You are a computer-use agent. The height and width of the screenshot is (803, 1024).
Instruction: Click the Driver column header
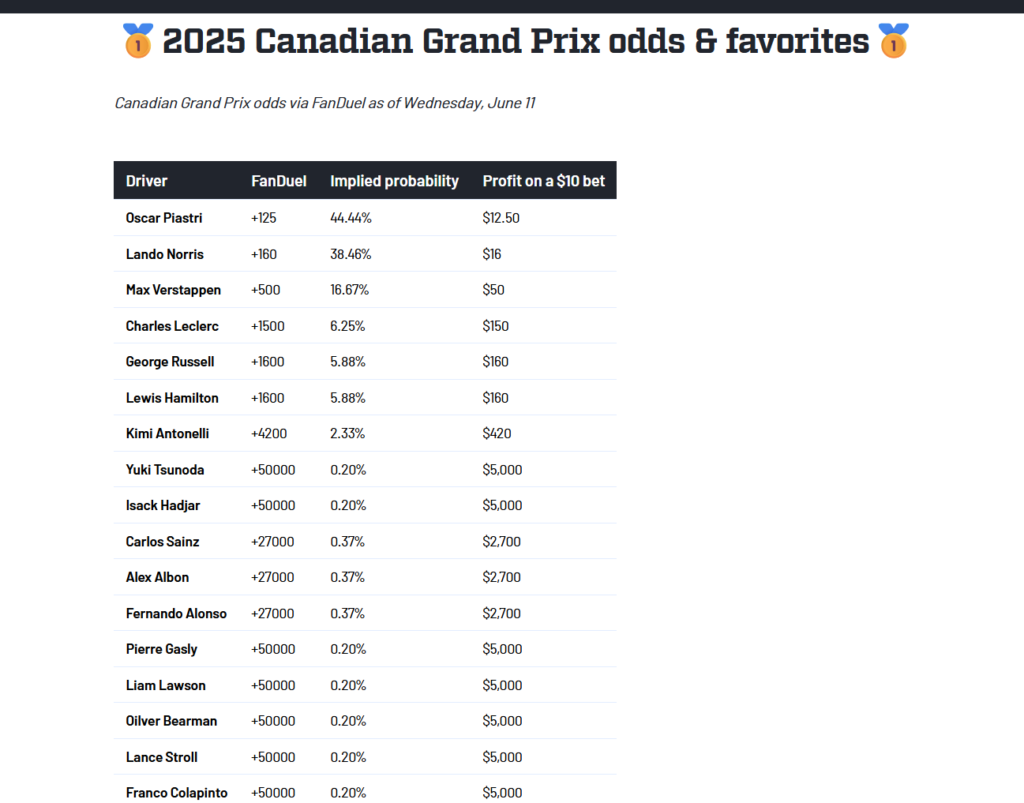point(146,181)
